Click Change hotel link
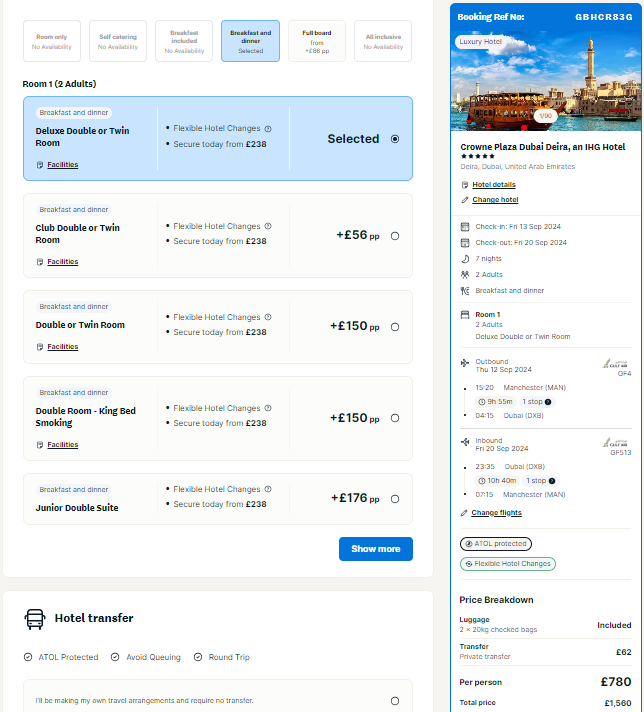 [495, 199]
